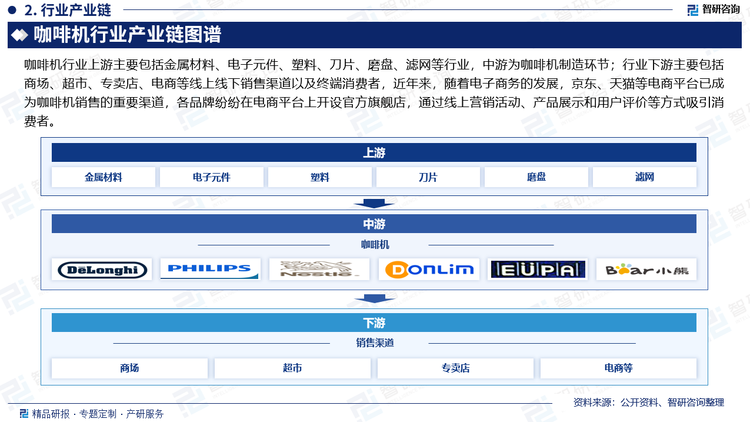The width and height of the screenshot is (750, 422).
Task: Click the small logo beside 精品研报 footer
Action: click(x=24, y=413)
